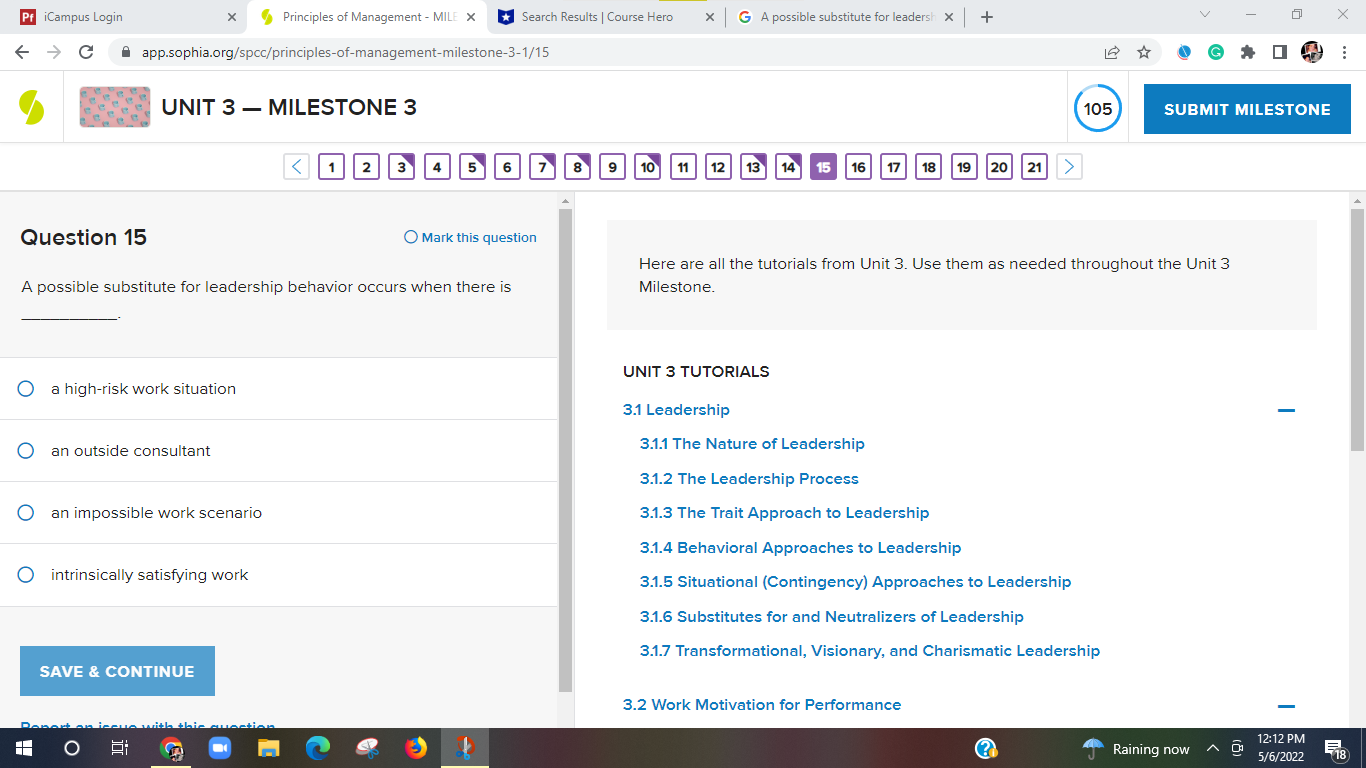This screenshot has height=768, width=1366.
Task: Jump to question 1
Action: click(331, 167)
